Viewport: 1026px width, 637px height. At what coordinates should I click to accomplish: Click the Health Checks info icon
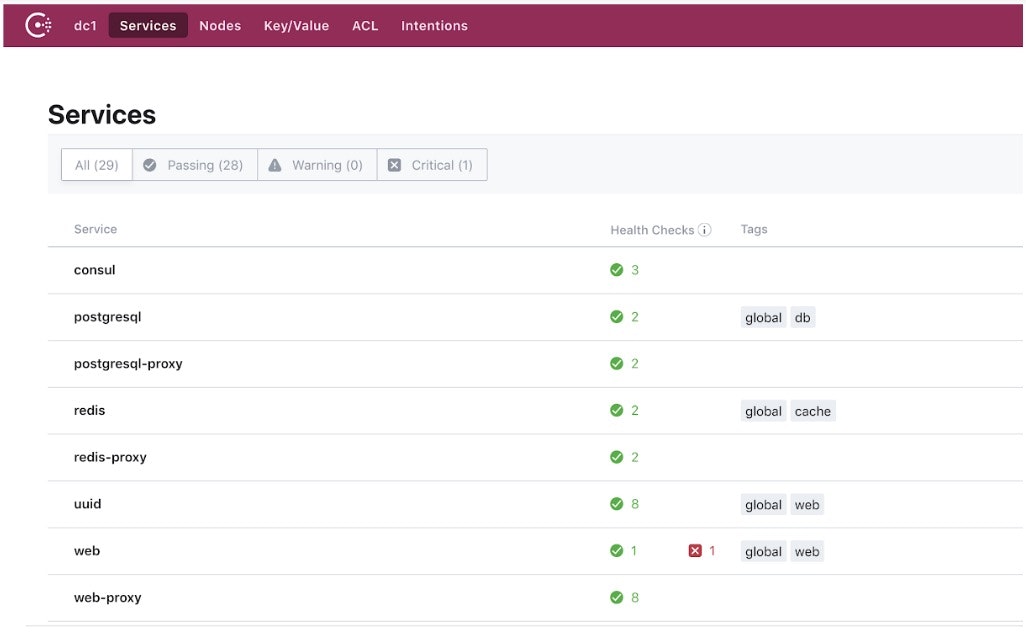705,230
